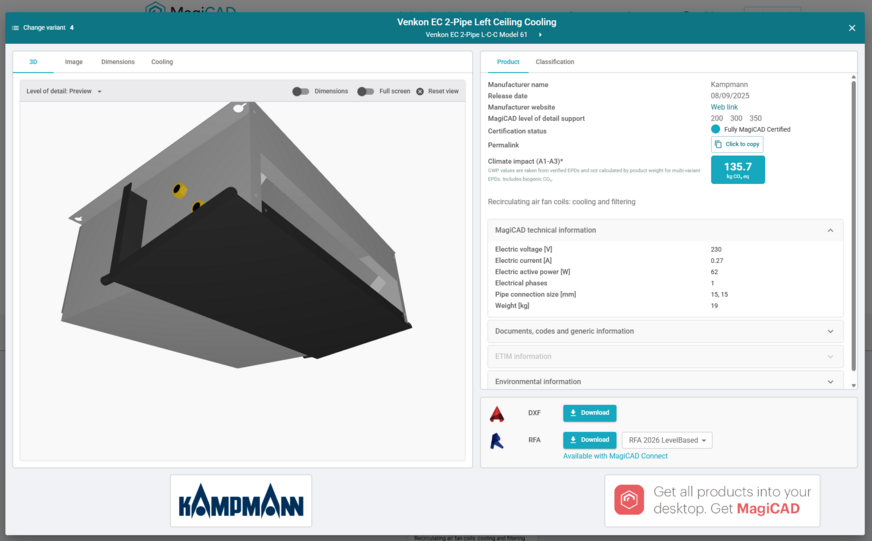Screen dimensions: 872x541
Task: Click the arrow next to model name
Action: point(540,34)
